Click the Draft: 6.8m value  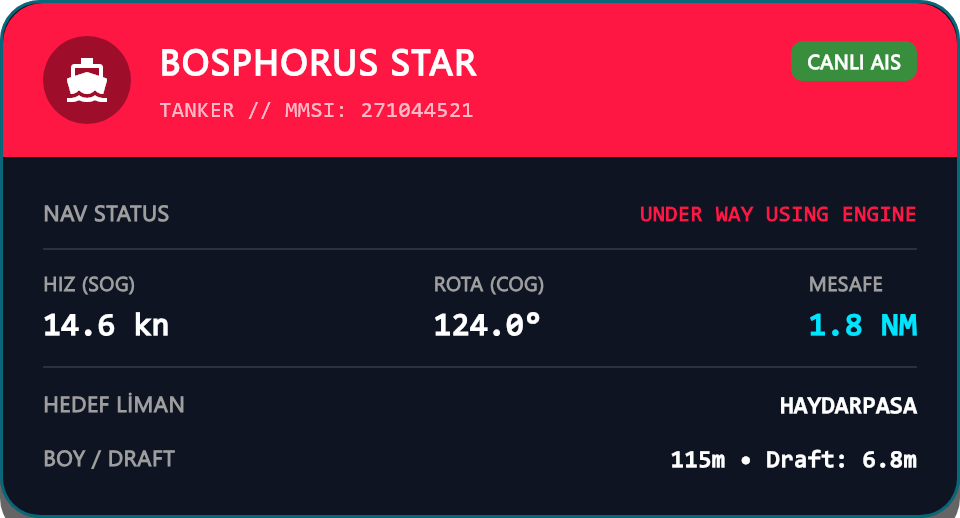coord(841,459)
